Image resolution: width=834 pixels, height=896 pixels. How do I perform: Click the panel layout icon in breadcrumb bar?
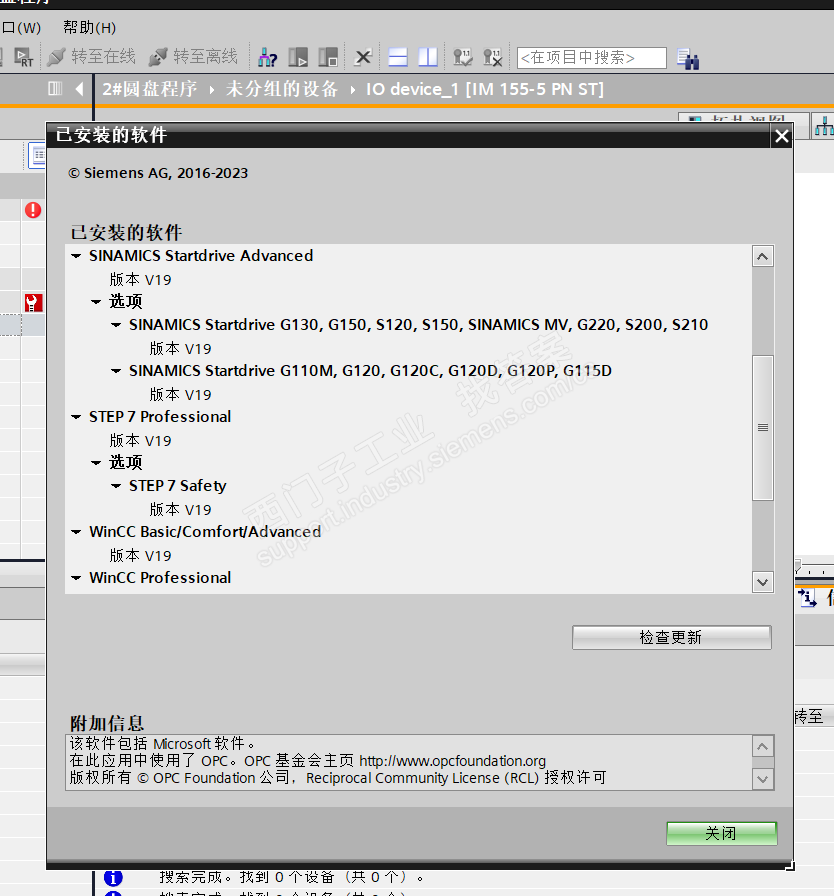click(x=55, y=89)
